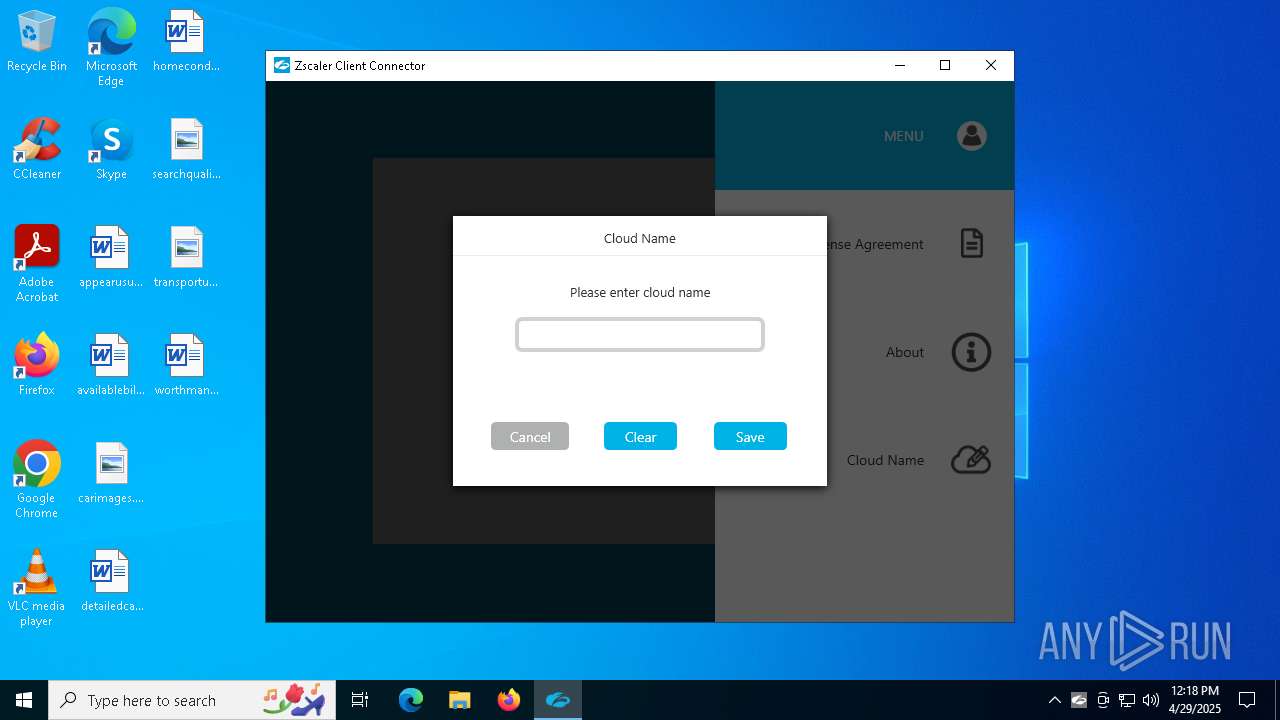The image size is (1280, 720).
Task: Click the MENU label in Zscaler header
Action: tap(904, 136)
